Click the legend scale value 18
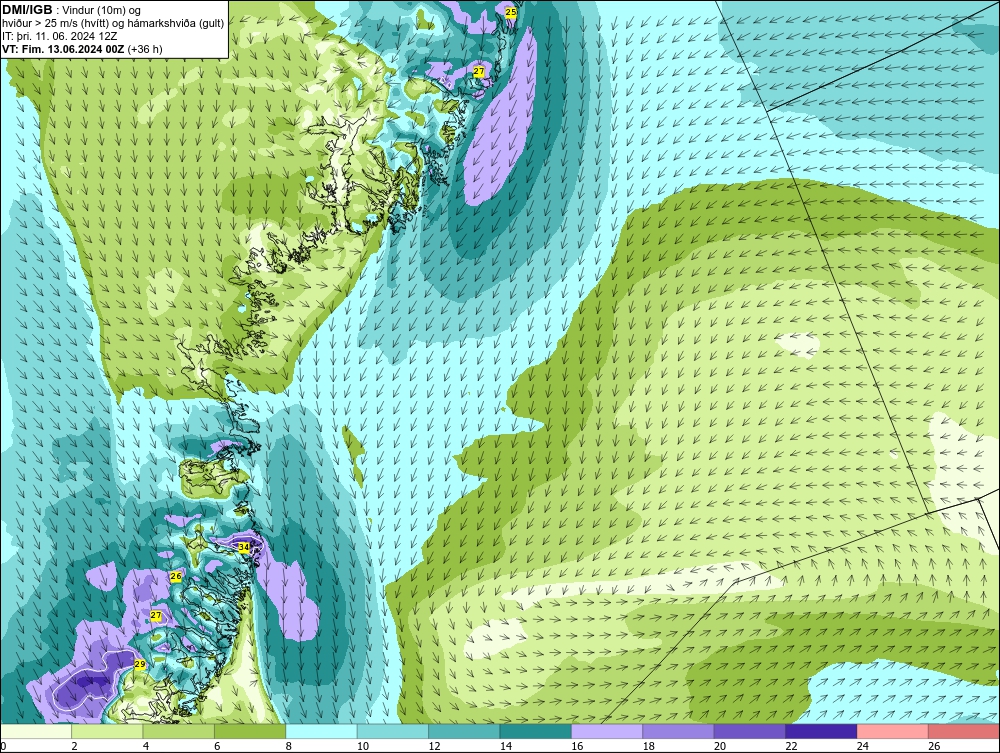Screen dimensions: 1000x753 [x=649, y=747]
